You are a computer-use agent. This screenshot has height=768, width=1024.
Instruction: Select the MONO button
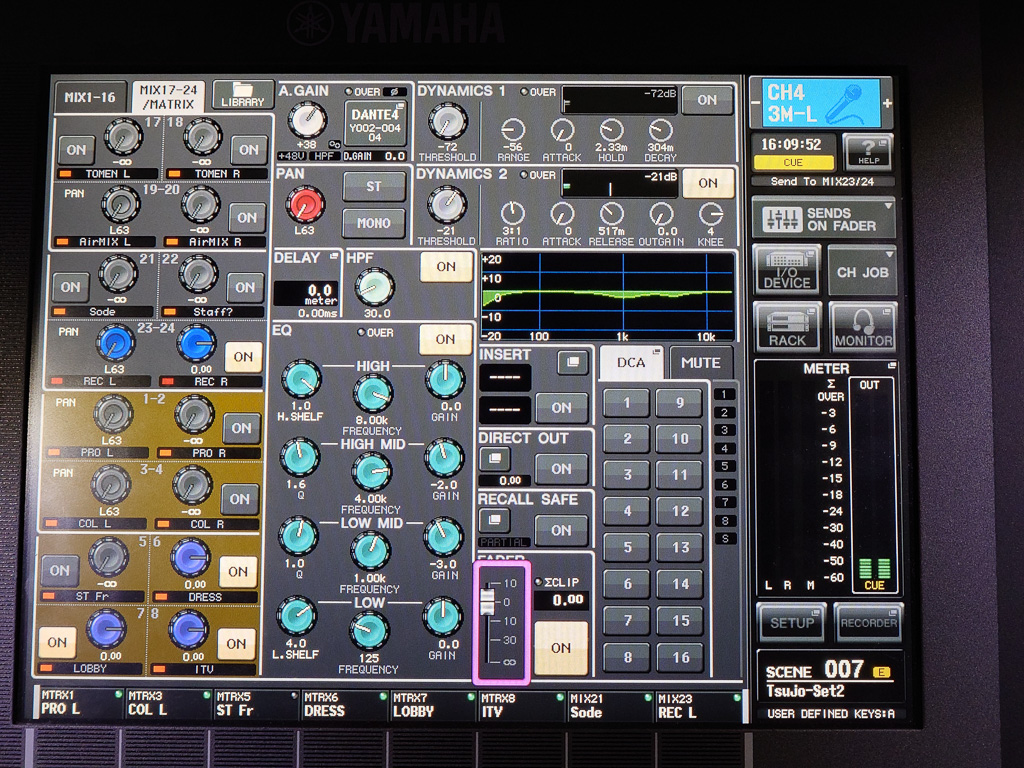pyautogui.click(x=374, y=222)
